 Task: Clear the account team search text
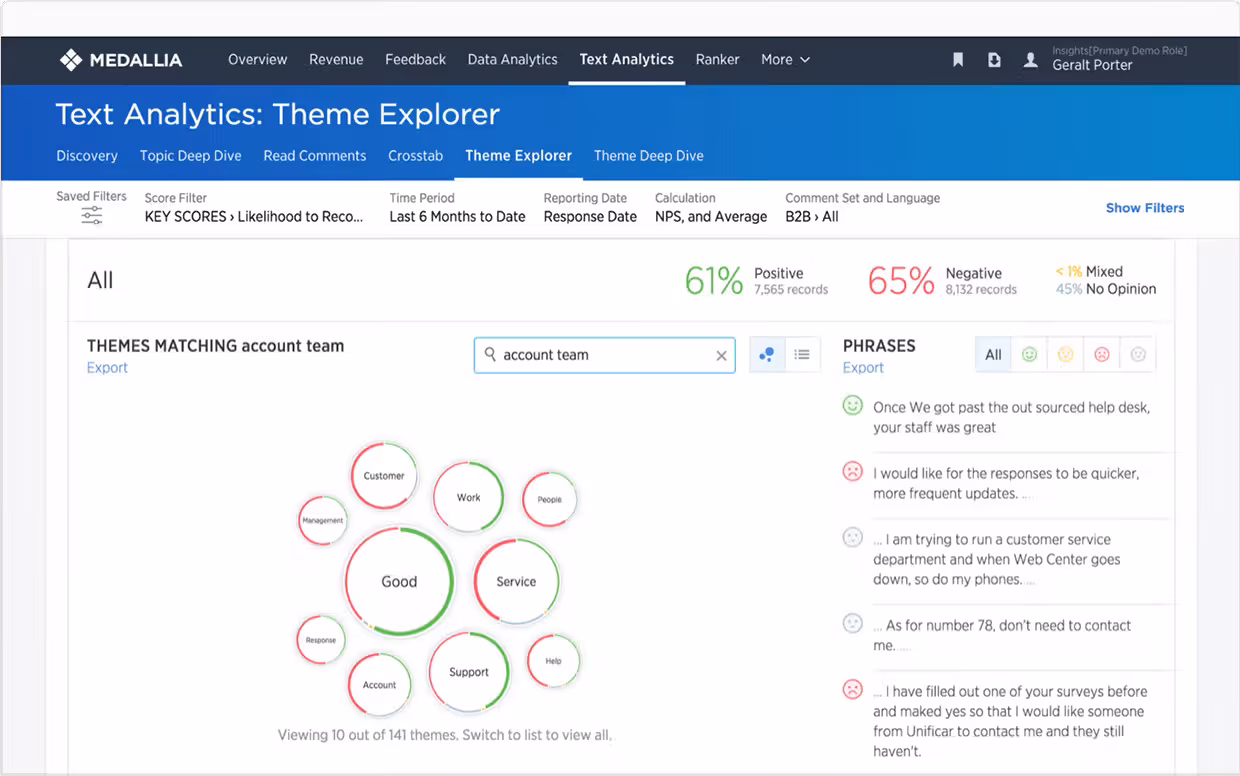point(721,355)
